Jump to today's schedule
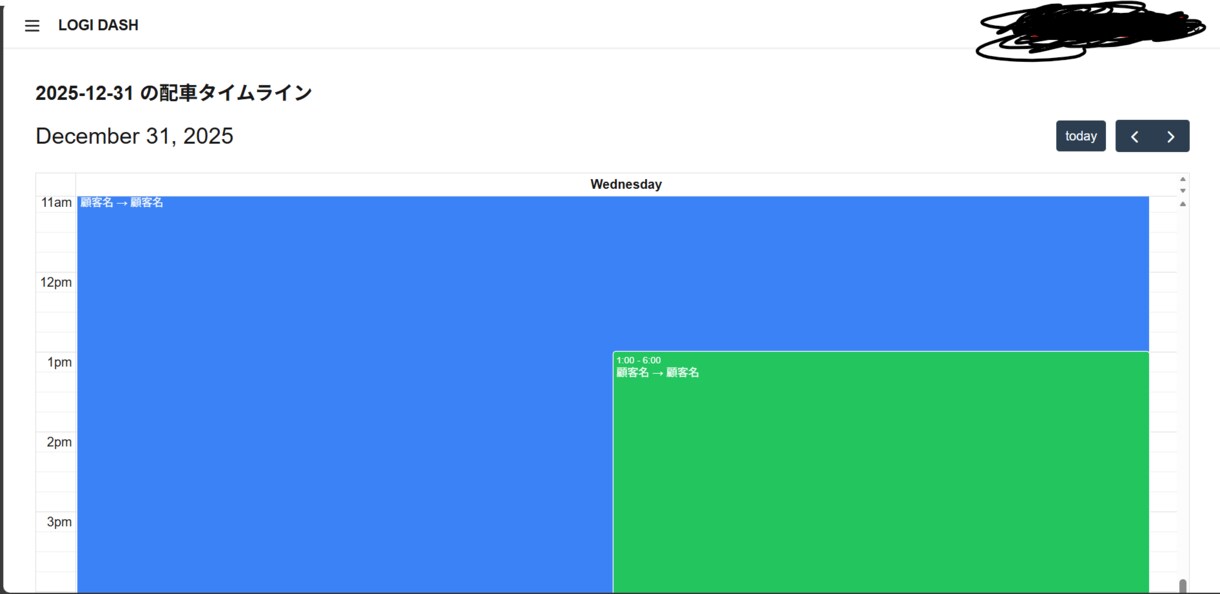 tap(1081, 136)
